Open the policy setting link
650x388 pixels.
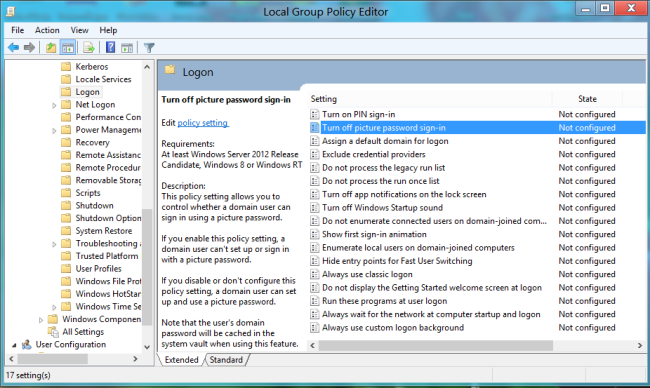[x=203, y=123]
